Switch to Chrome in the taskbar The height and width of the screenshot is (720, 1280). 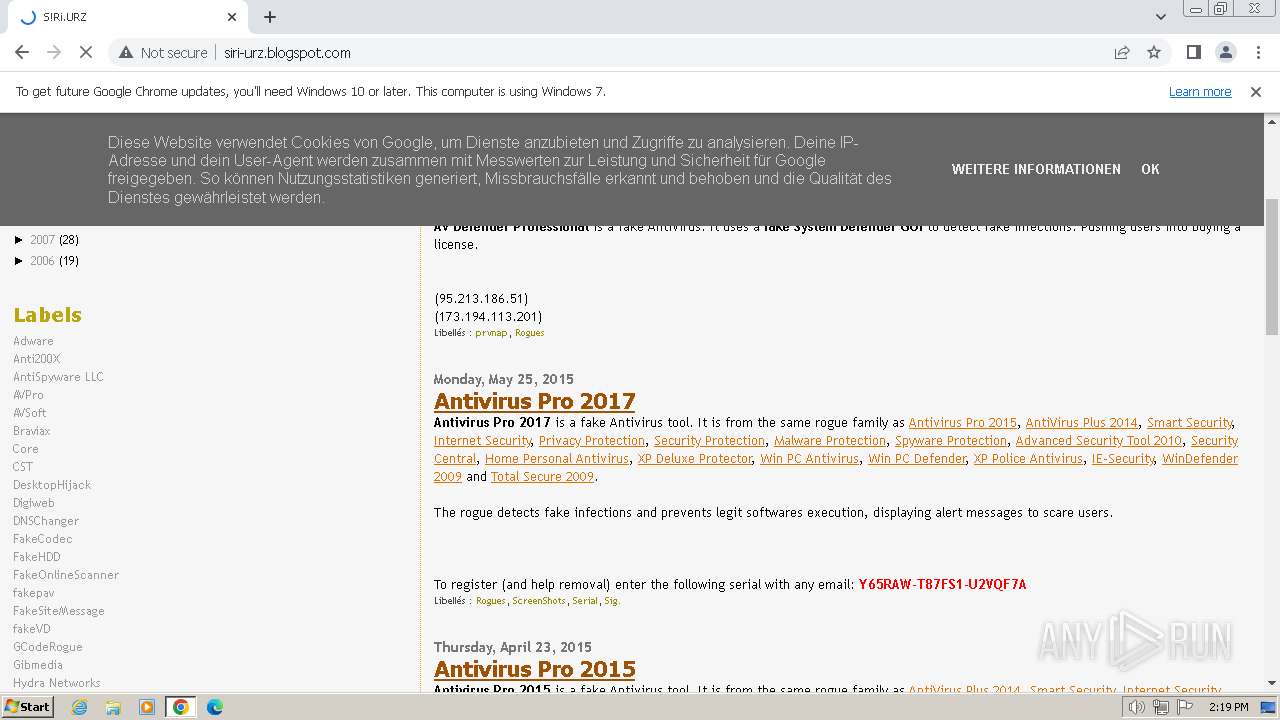181,707
